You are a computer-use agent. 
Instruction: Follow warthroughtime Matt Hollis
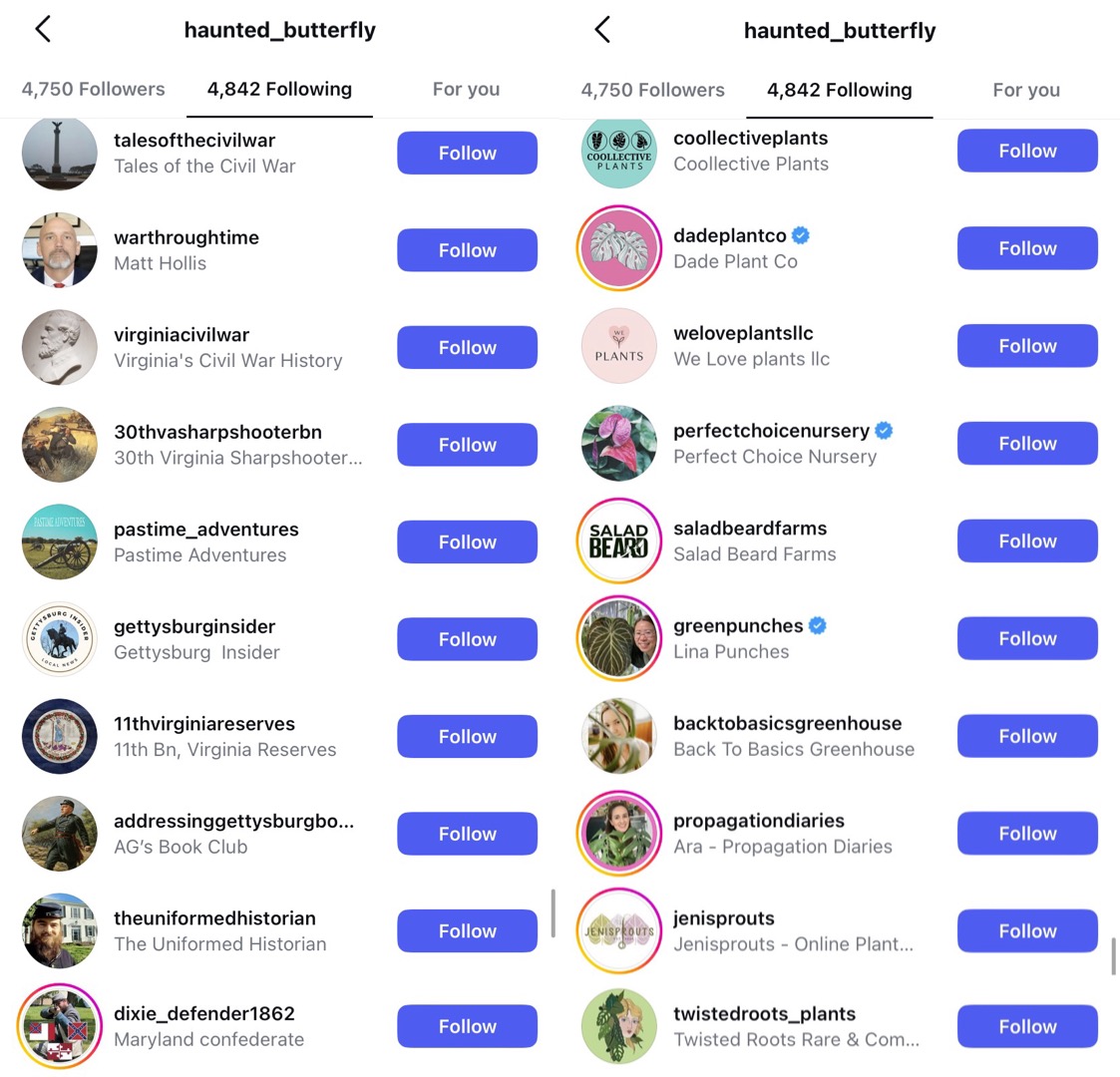tap(467, 250)
